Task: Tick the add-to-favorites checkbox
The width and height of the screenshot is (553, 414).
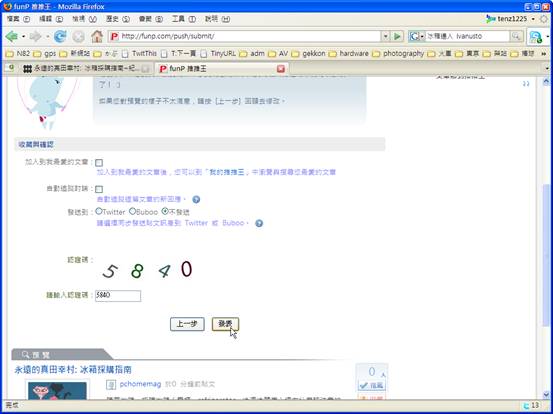Action: [x=99, y=163]
